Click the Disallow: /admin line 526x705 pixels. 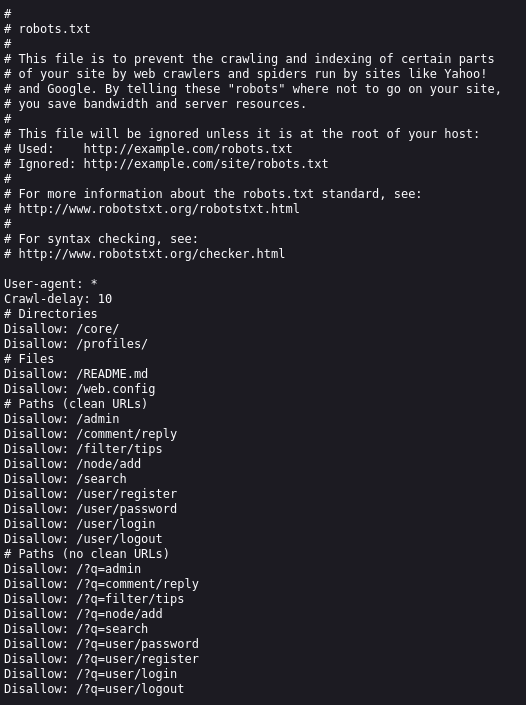(x=62, y=419)
